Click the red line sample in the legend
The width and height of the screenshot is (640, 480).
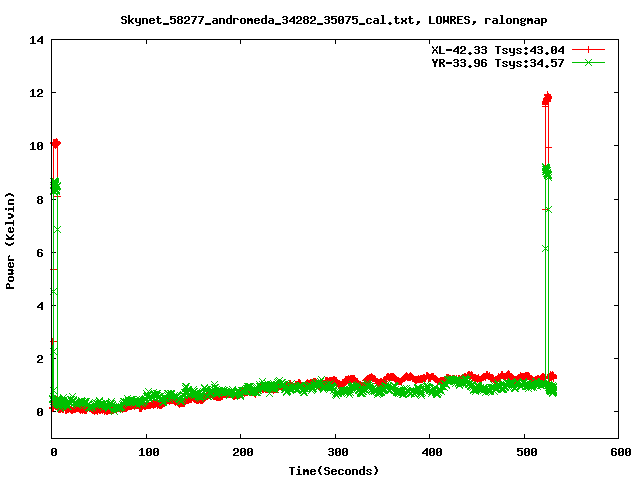point(588,50)
